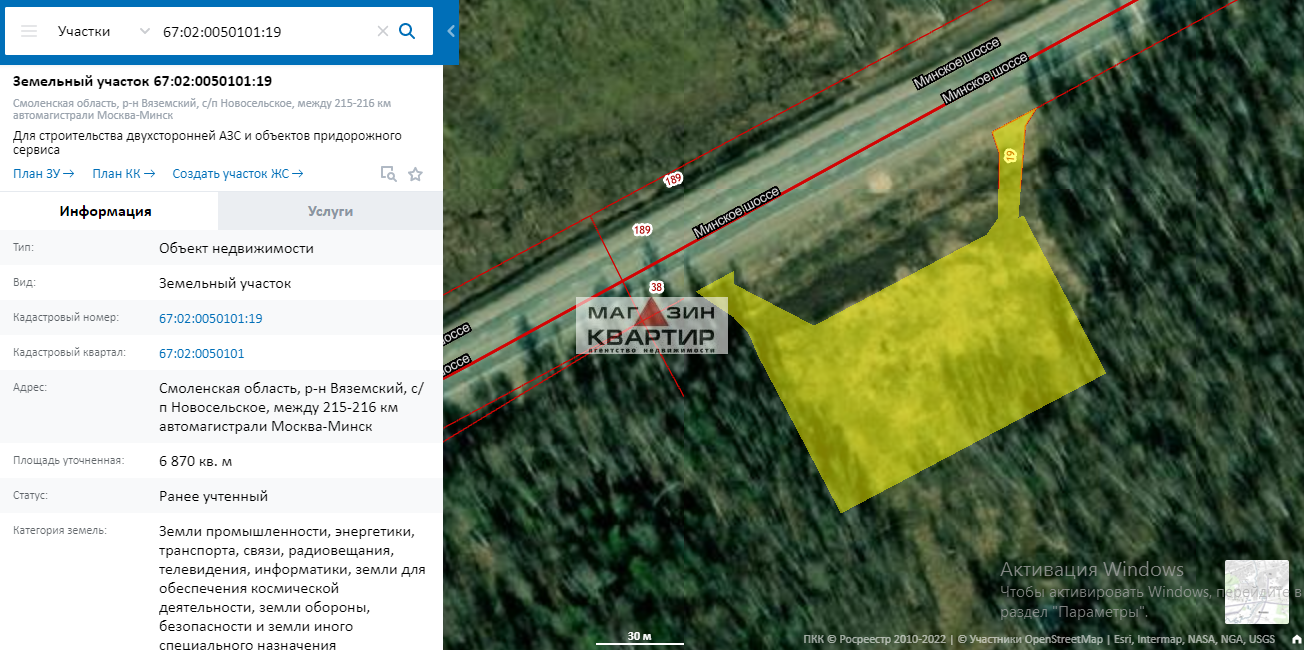
Task: Select the Информация tab
Action: tap(105, 211)
